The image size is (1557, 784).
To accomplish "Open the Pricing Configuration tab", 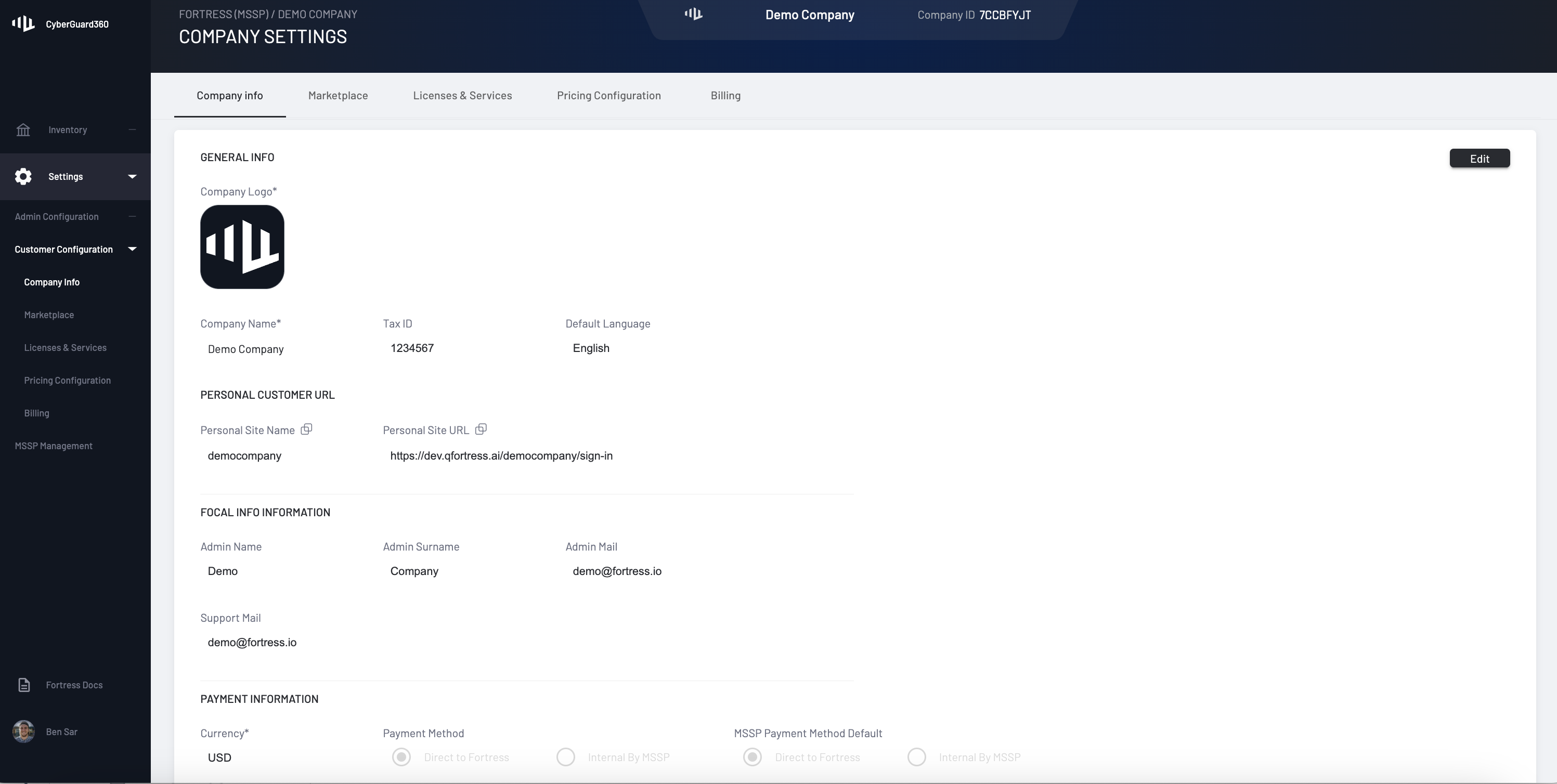I will point(608,96).
